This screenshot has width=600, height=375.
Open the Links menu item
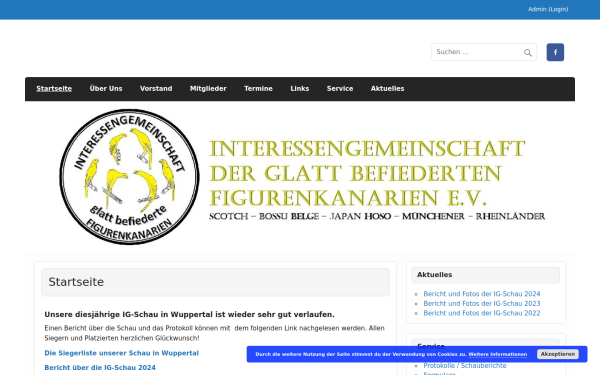click(x=300, y=89)
